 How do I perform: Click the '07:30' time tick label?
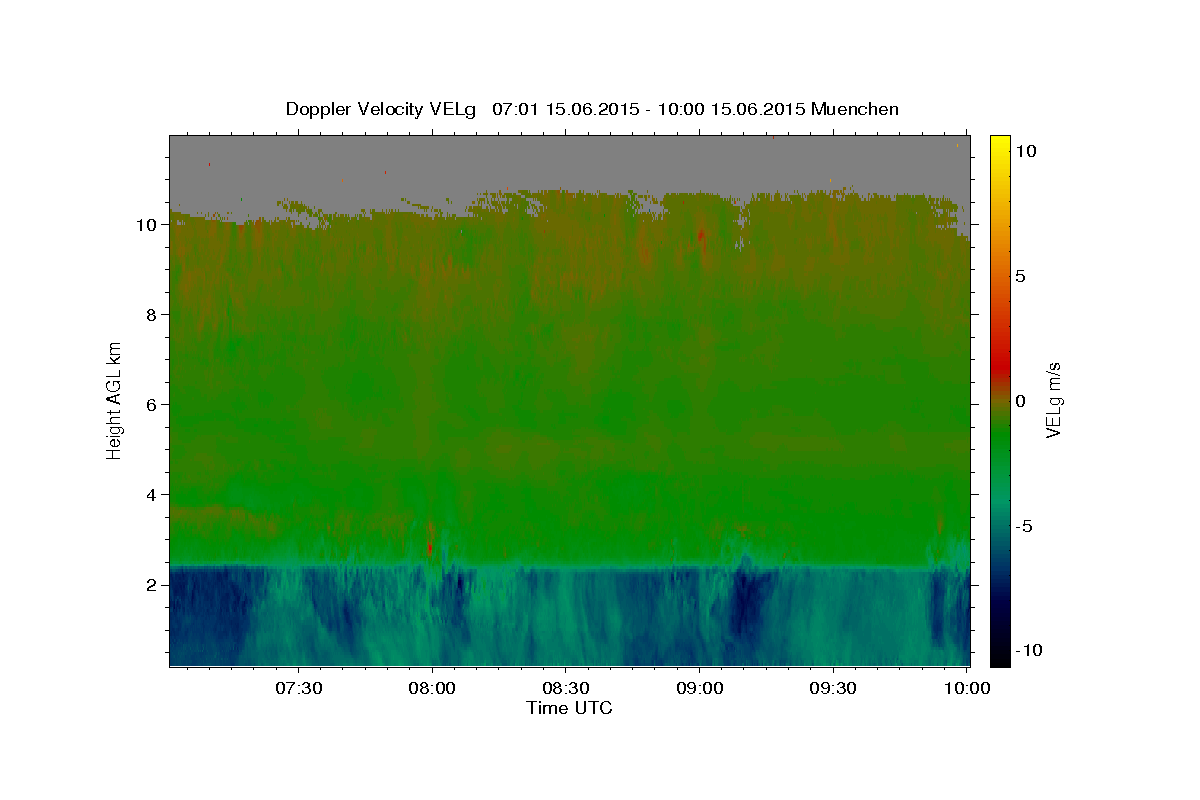click(299, 688)
